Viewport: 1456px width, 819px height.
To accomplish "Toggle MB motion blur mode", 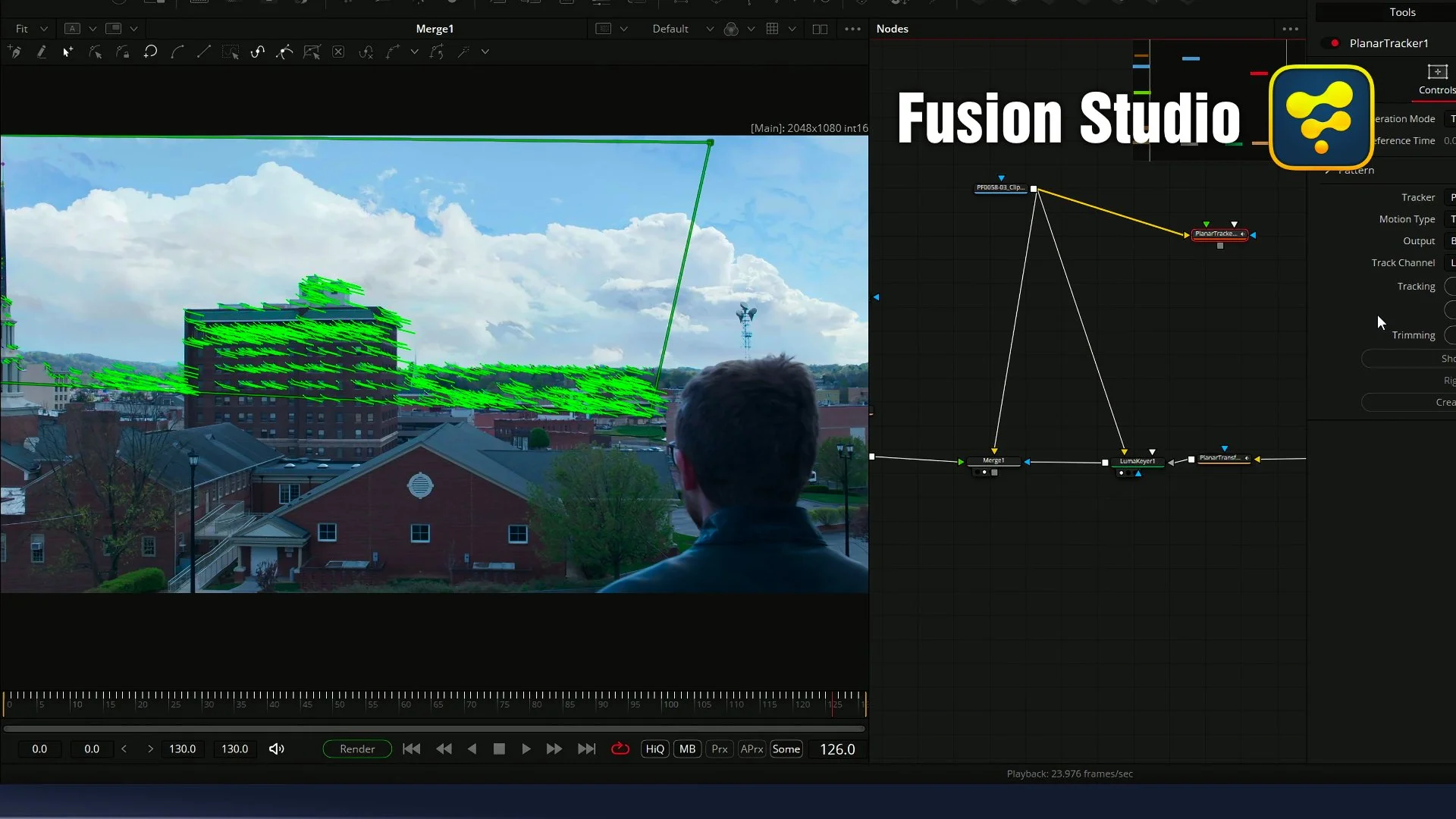I will pyautogui.click(x=688, y=749).
